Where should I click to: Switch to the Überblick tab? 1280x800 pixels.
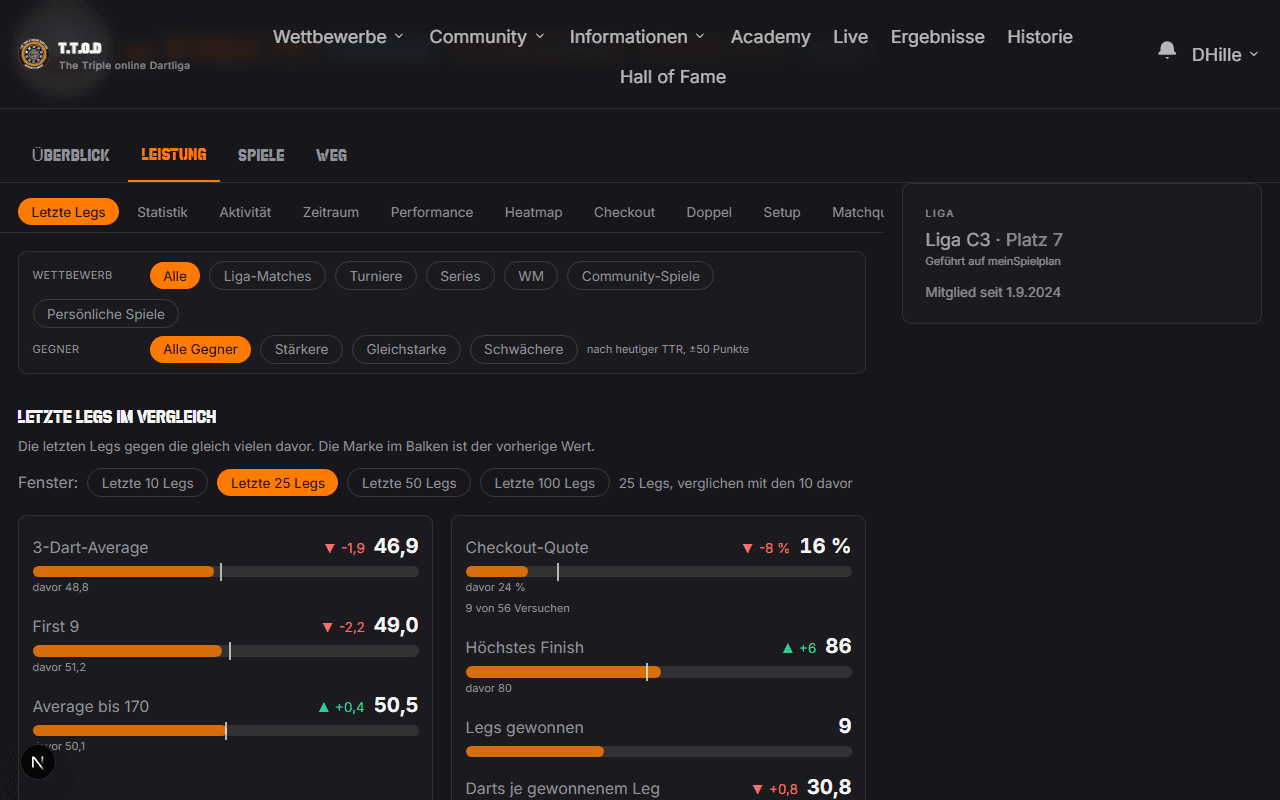[x=71, y=155]
